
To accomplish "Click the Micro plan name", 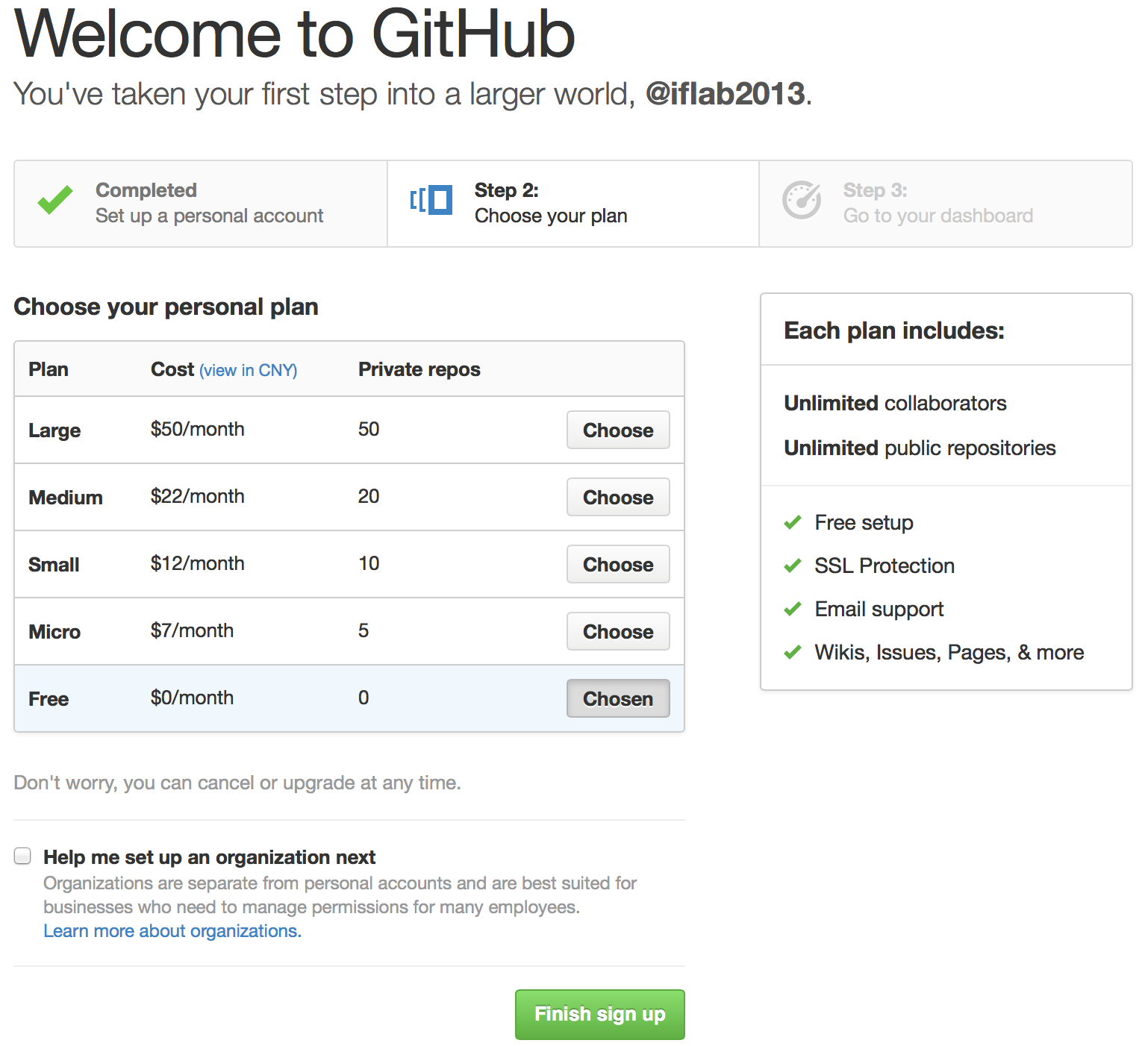I will [x=54, y=632].
